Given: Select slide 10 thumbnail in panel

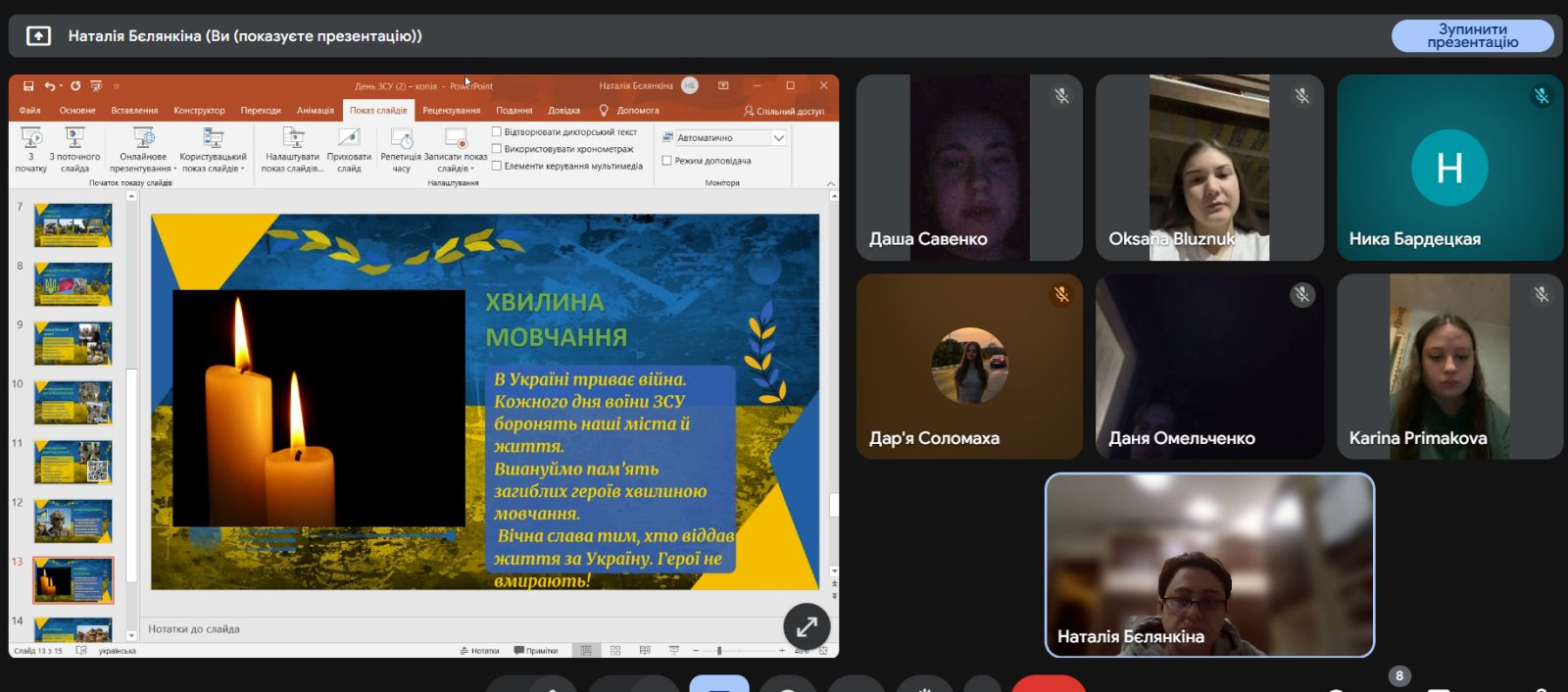Looking at the screenshot, I should [x=73, y=402].
